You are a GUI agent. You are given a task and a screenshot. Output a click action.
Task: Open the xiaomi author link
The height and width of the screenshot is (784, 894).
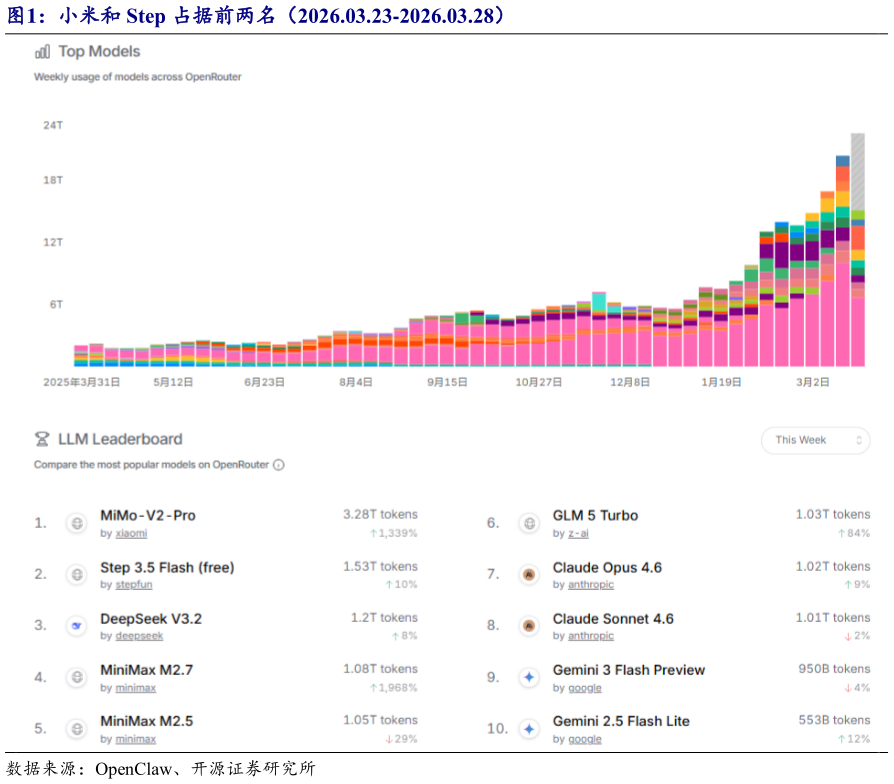[131, 533]
